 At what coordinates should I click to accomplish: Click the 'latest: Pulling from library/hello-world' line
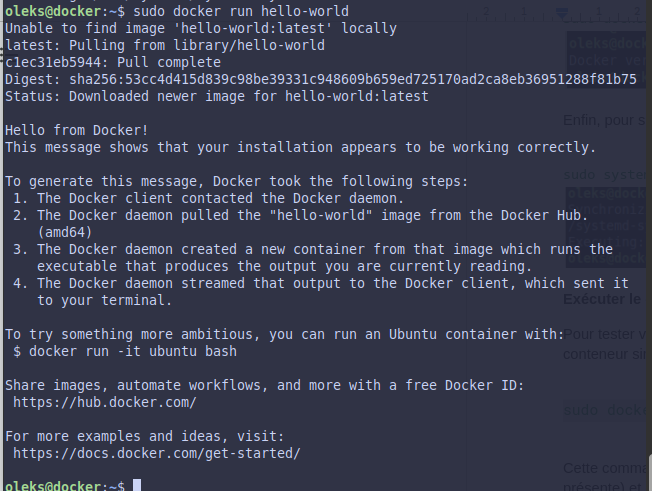pyautogui.click(x=165, y=45)
